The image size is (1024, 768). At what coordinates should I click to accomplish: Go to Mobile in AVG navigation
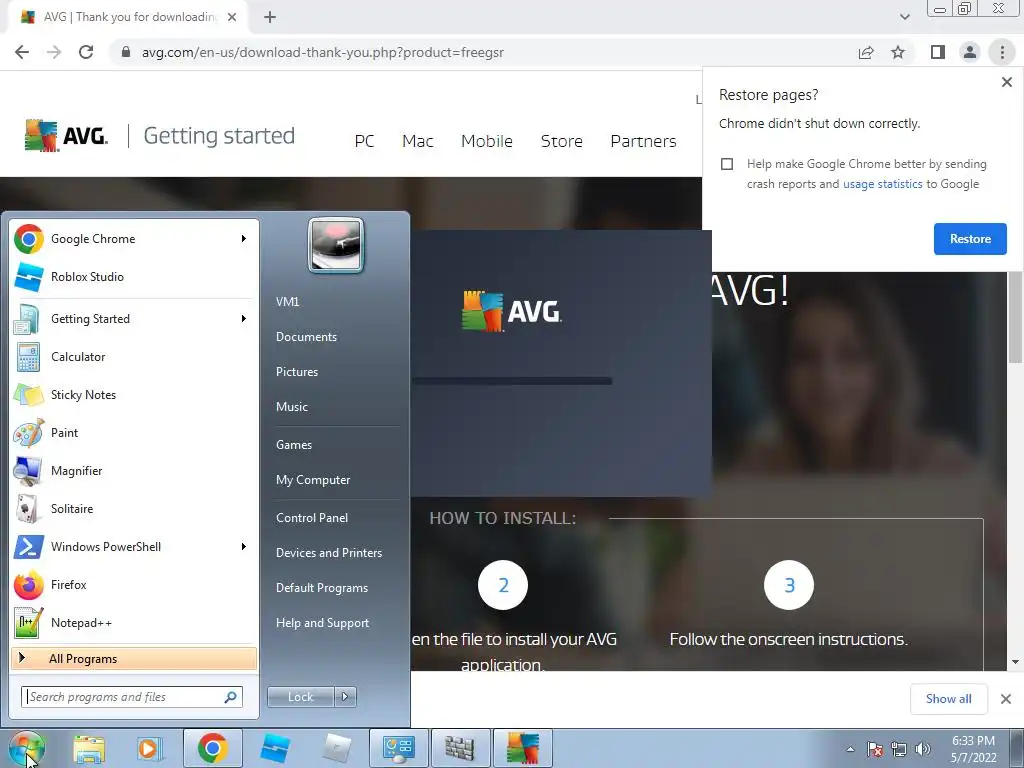point(487,141)
